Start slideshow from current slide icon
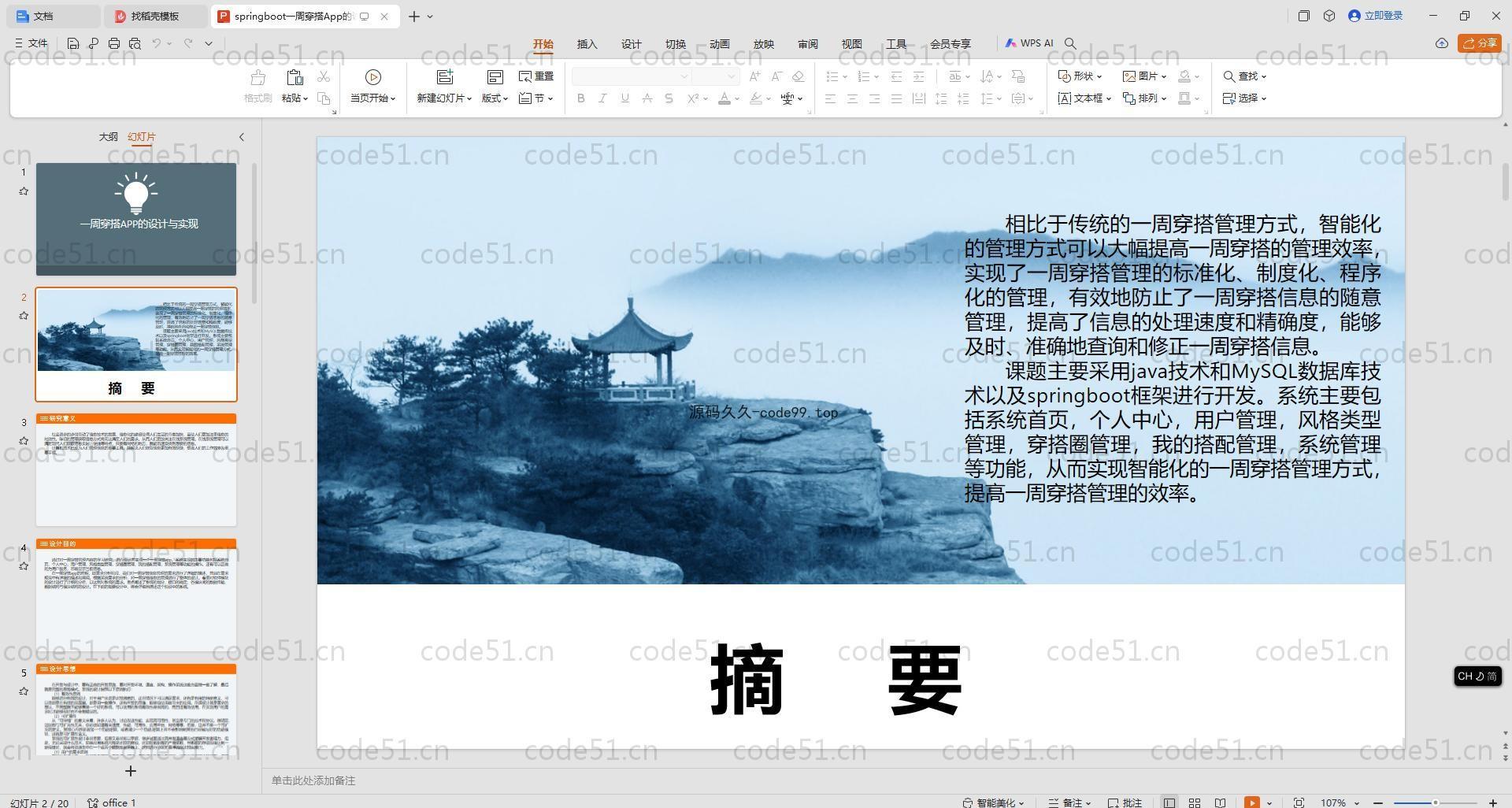 click(373, 77)
